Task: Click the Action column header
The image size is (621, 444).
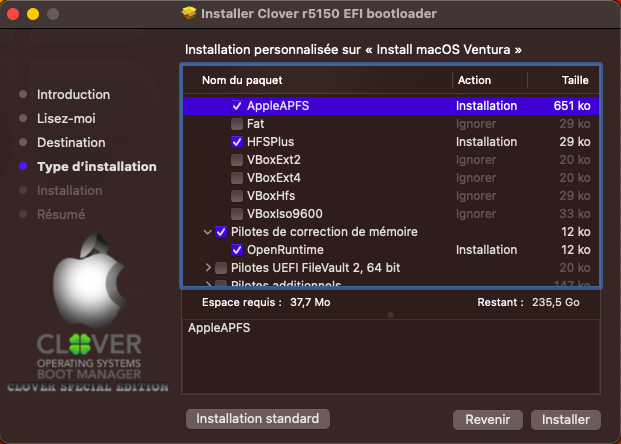Action: [x=474, y=80]
